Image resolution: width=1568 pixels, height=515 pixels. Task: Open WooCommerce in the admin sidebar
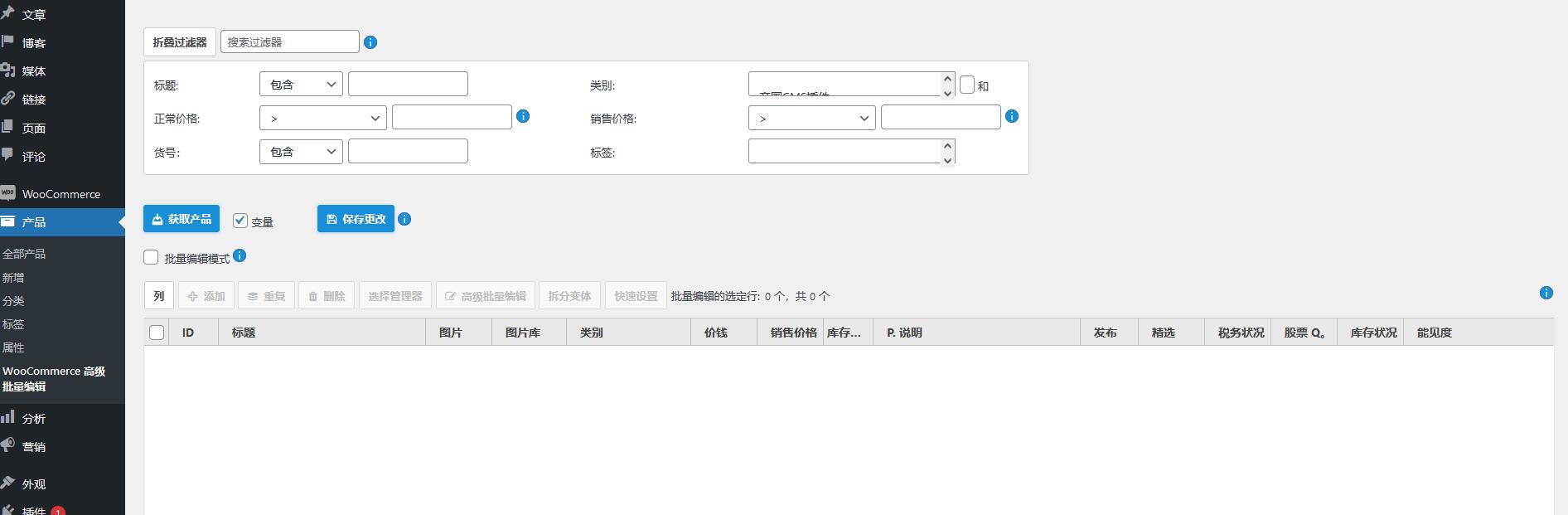point(61,194)
